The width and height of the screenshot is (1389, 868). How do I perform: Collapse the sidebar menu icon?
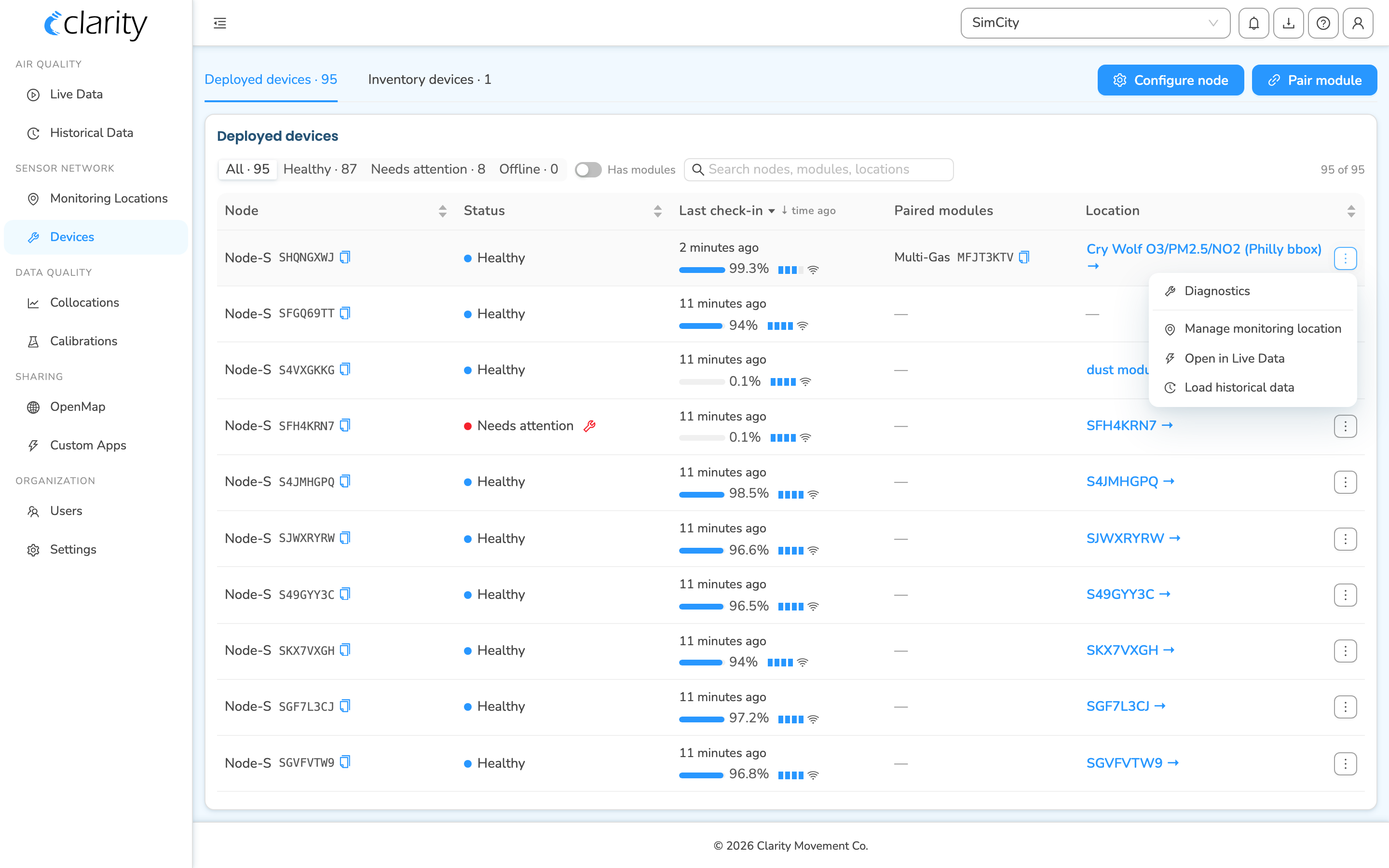[220, 23]
